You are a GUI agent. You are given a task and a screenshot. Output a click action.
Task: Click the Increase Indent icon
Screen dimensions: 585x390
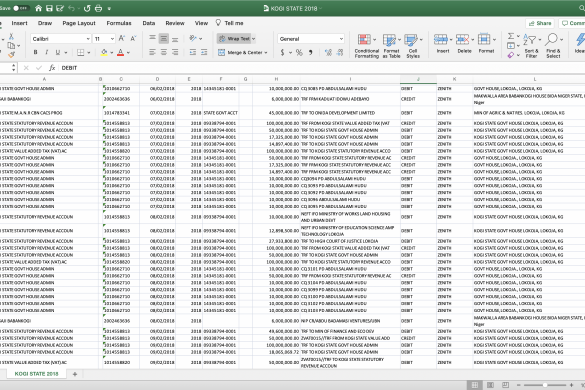click(204, 53)
